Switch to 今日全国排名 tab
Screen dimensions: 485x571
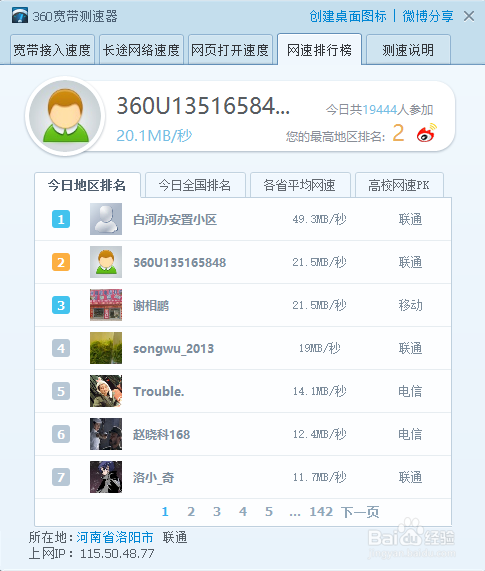tap(195, 185)
